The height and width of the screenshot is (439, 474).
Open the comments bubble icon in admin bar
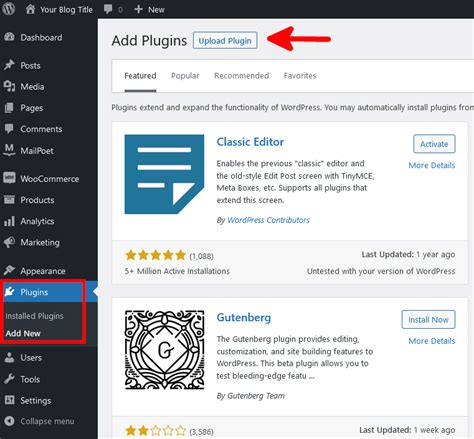(108, 9)
